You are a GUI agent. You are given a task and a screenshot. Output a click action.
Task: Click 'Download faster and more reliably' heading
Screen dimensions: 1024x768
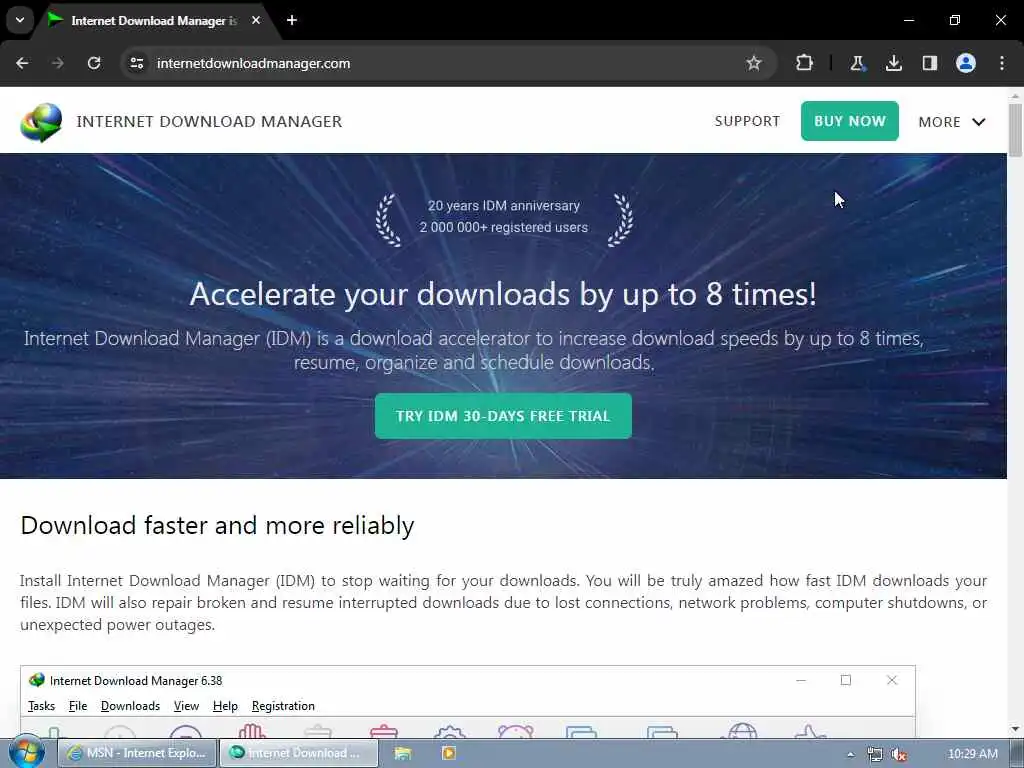point(217,526)
